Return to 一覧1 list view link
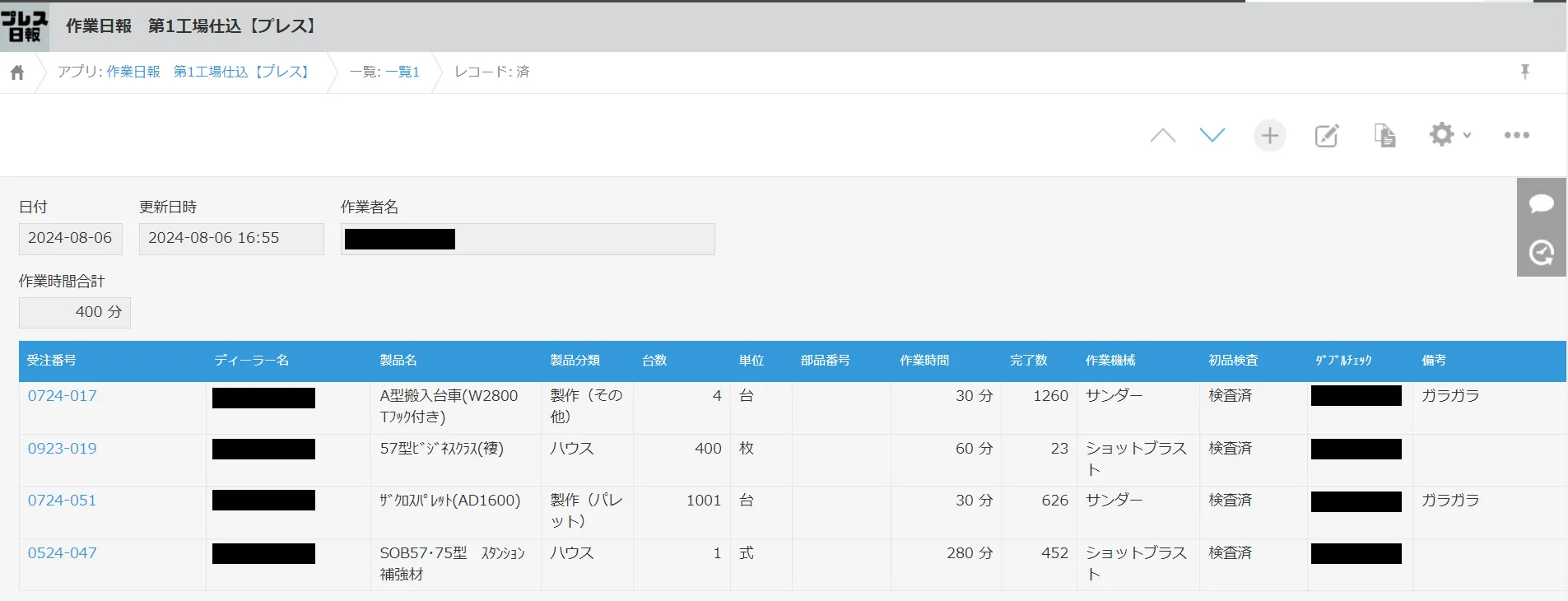 pos(402,72)
